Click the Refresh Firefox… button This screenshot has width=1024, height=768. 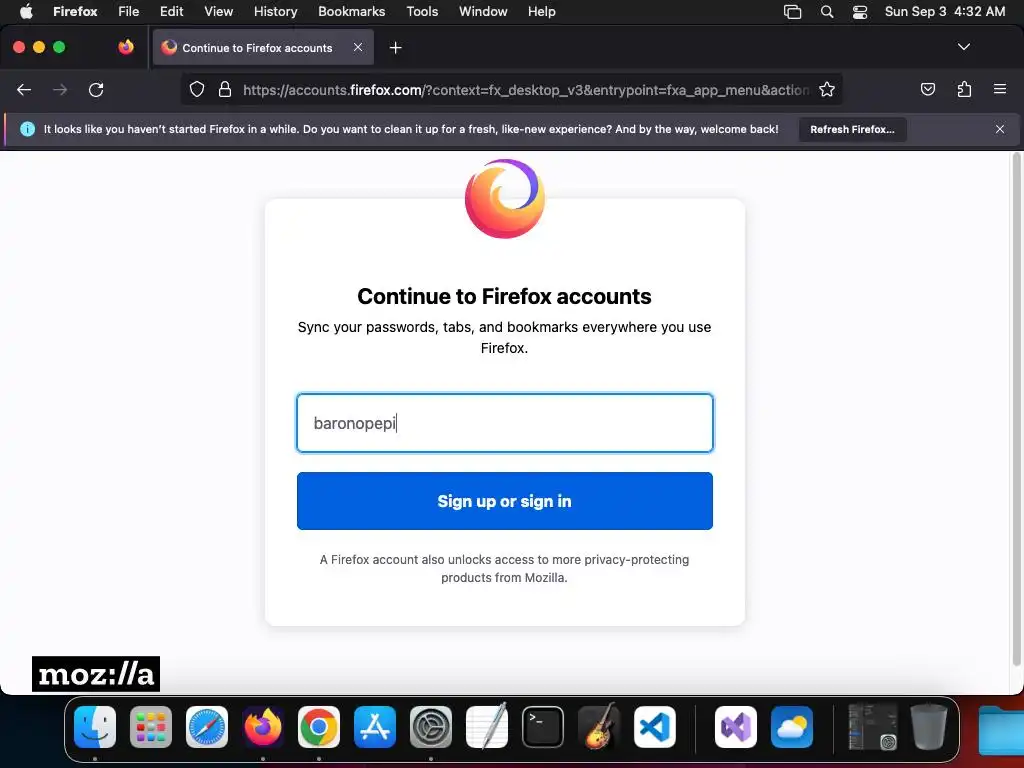852,129
